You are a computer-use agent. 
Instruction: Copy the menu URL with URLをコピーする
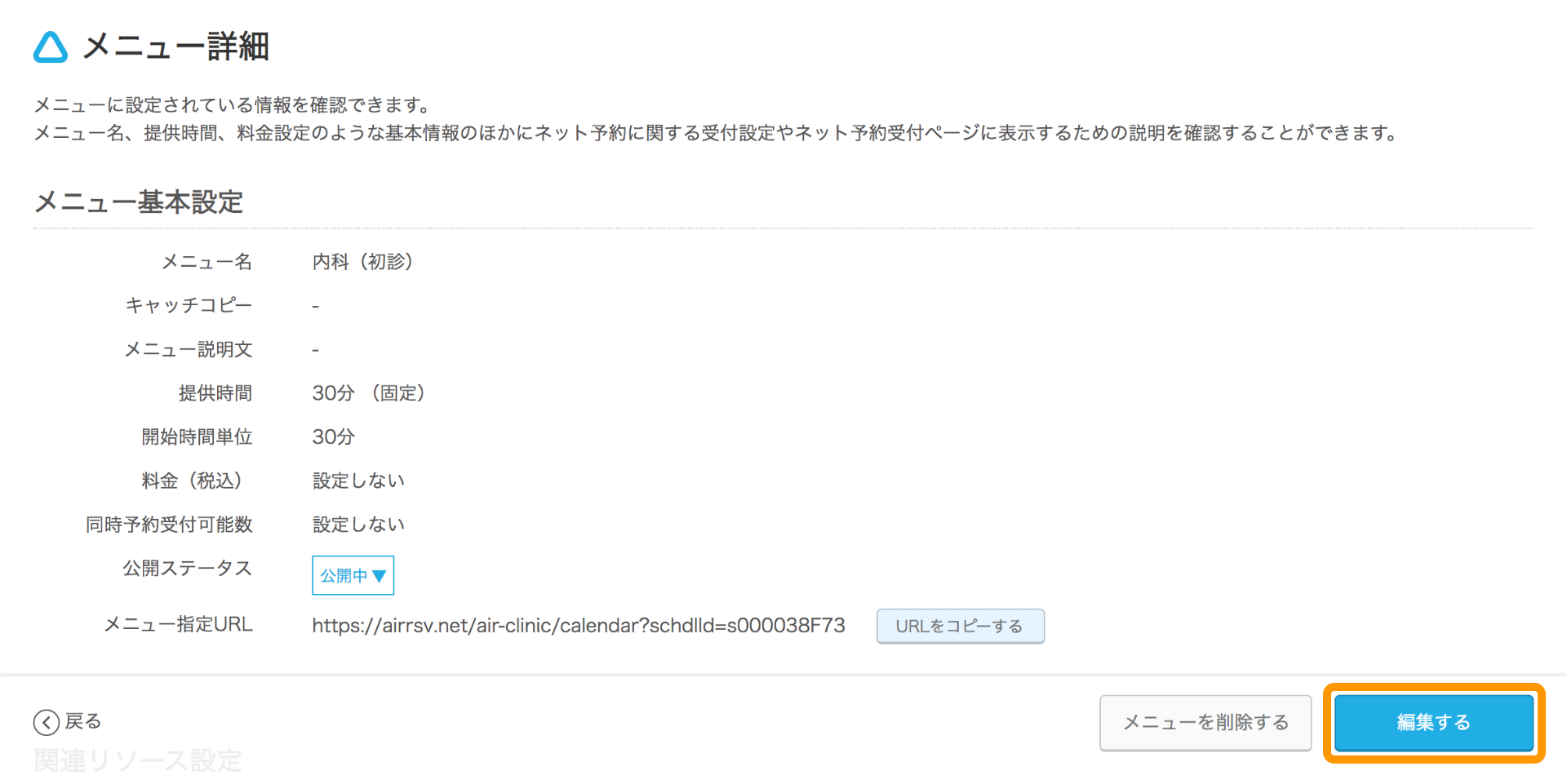(961, 626)
